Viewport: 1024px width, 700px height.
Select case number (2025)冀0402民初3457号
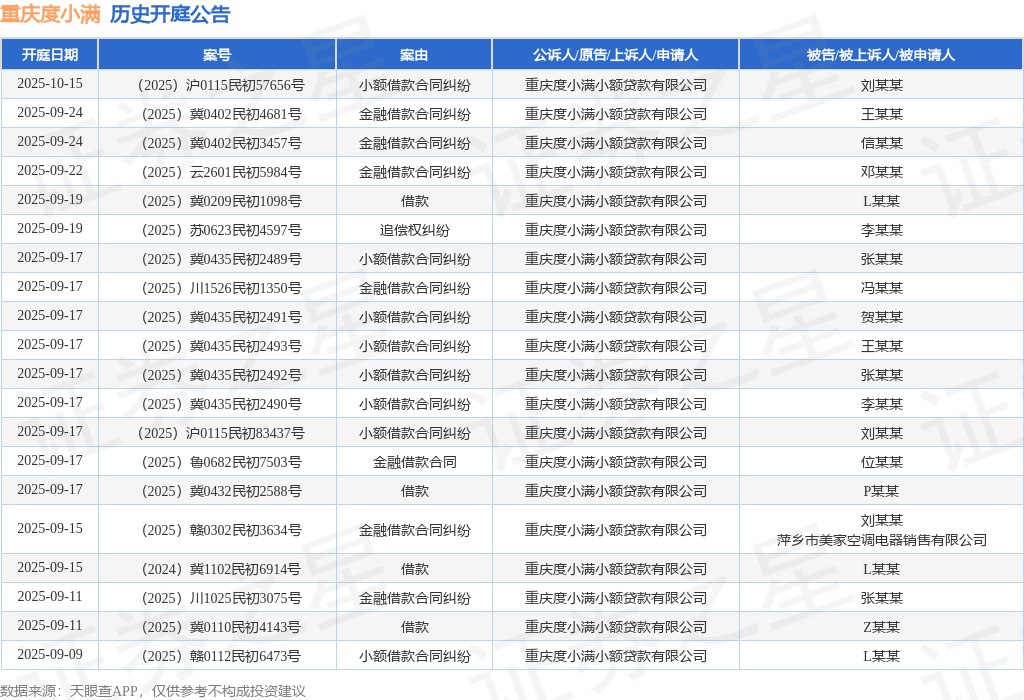[x=220, y=143]
